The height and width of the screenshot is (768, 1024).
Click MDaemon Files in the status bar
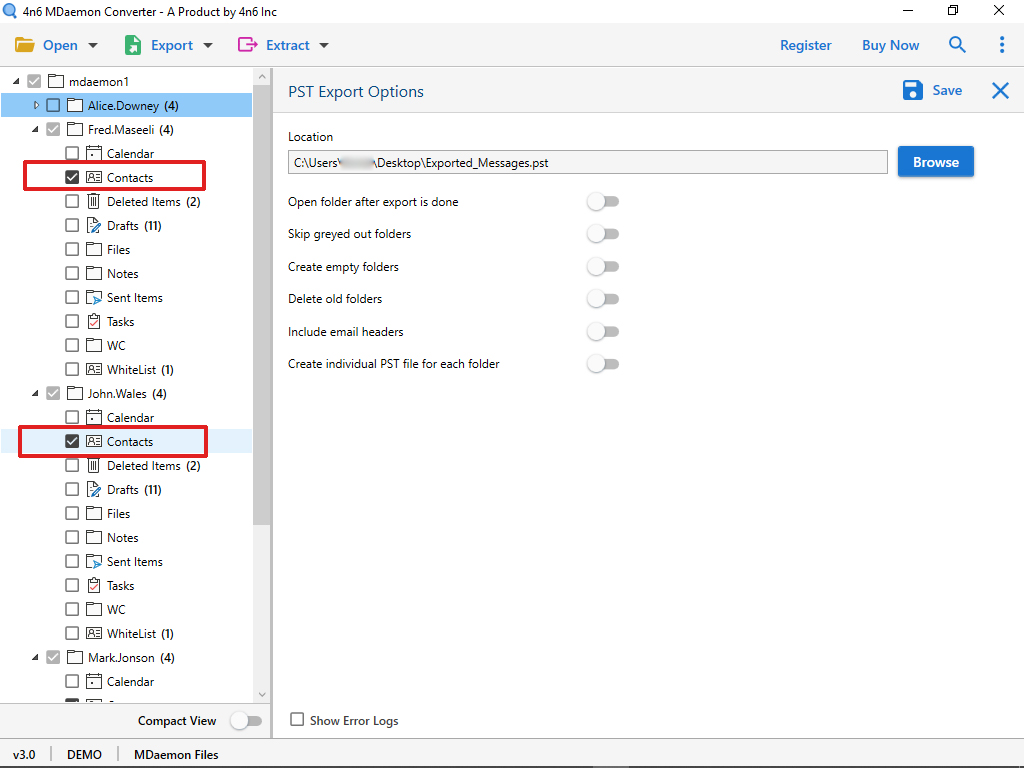(176, 754)
